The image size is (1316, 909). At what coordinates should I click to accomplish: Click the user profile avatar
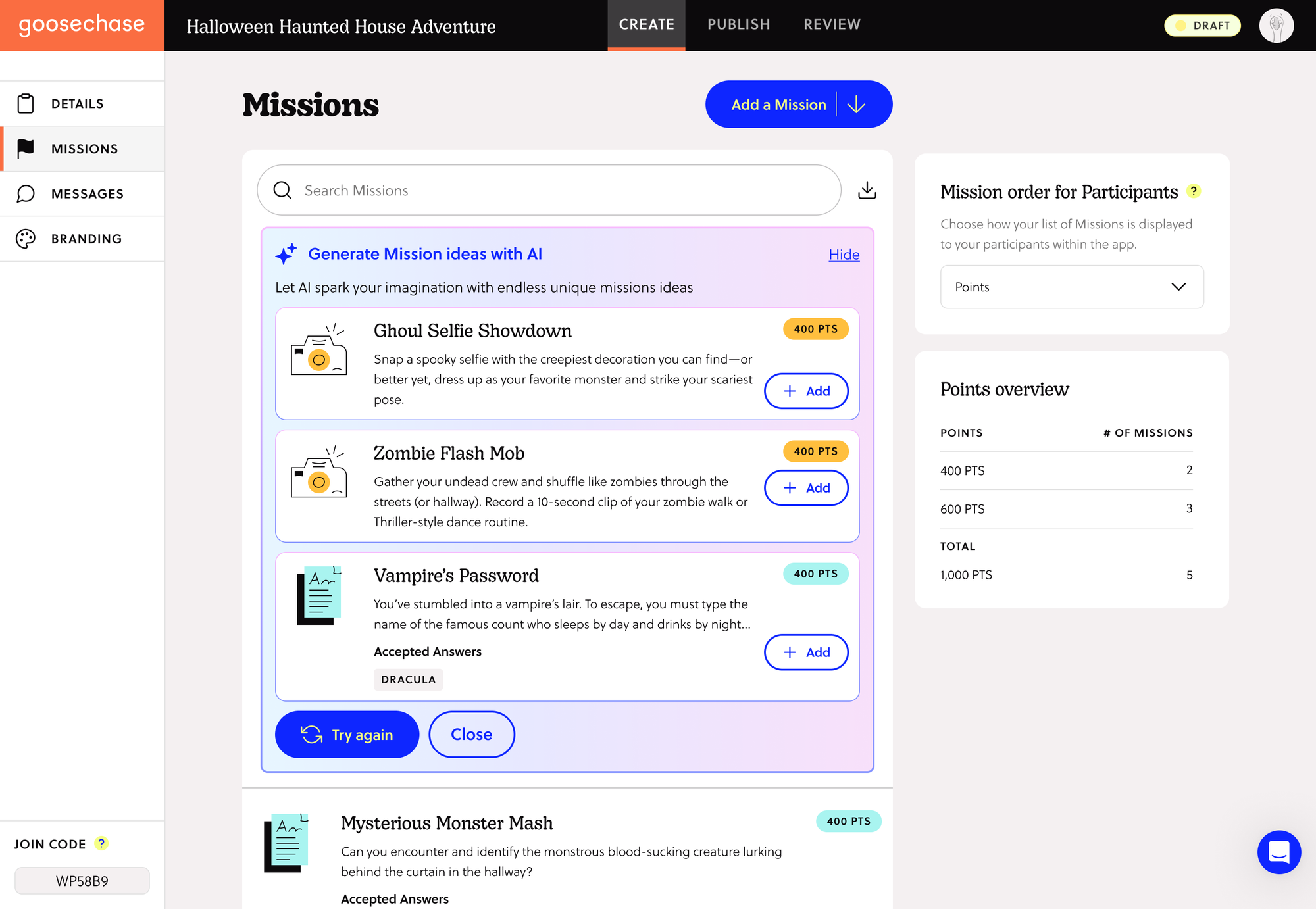click(1276, 26)
